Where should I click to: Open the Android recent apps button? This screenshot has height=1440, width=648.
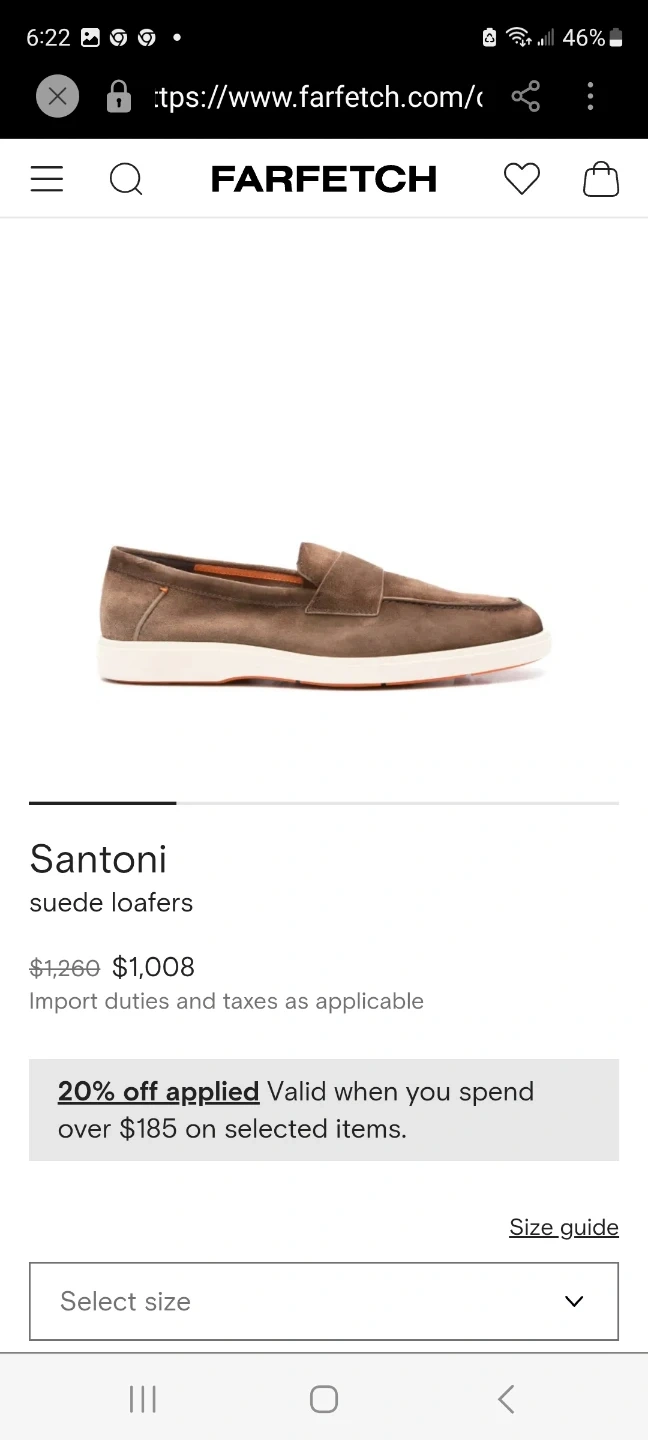click(x=143, y=1399)
